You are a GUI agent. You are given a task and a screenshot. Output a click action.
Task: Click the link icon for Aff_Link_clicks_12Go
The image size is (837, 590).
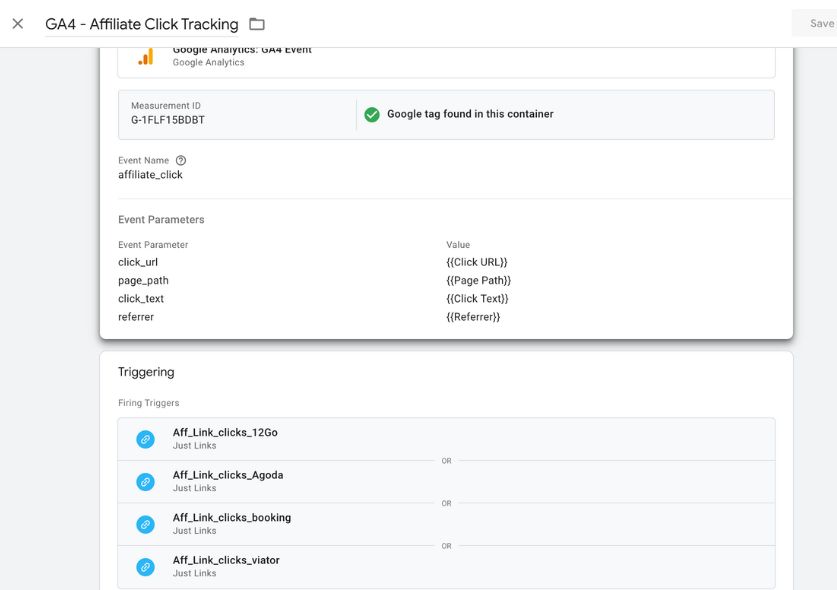pos(146,439)
